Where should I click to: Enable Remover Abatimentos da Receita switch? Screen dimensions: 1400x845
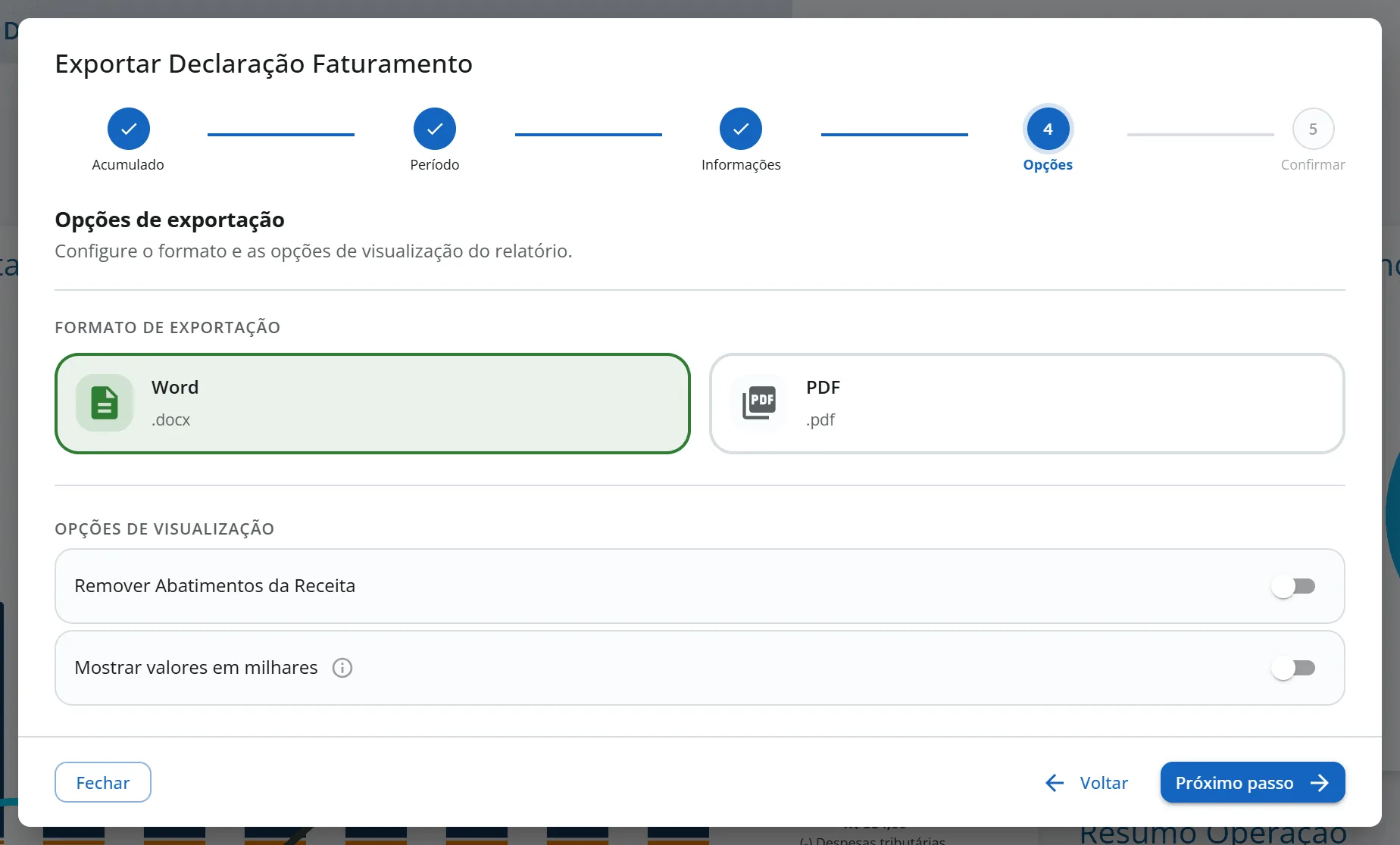pyautogui.click(x=1294, y=586)
